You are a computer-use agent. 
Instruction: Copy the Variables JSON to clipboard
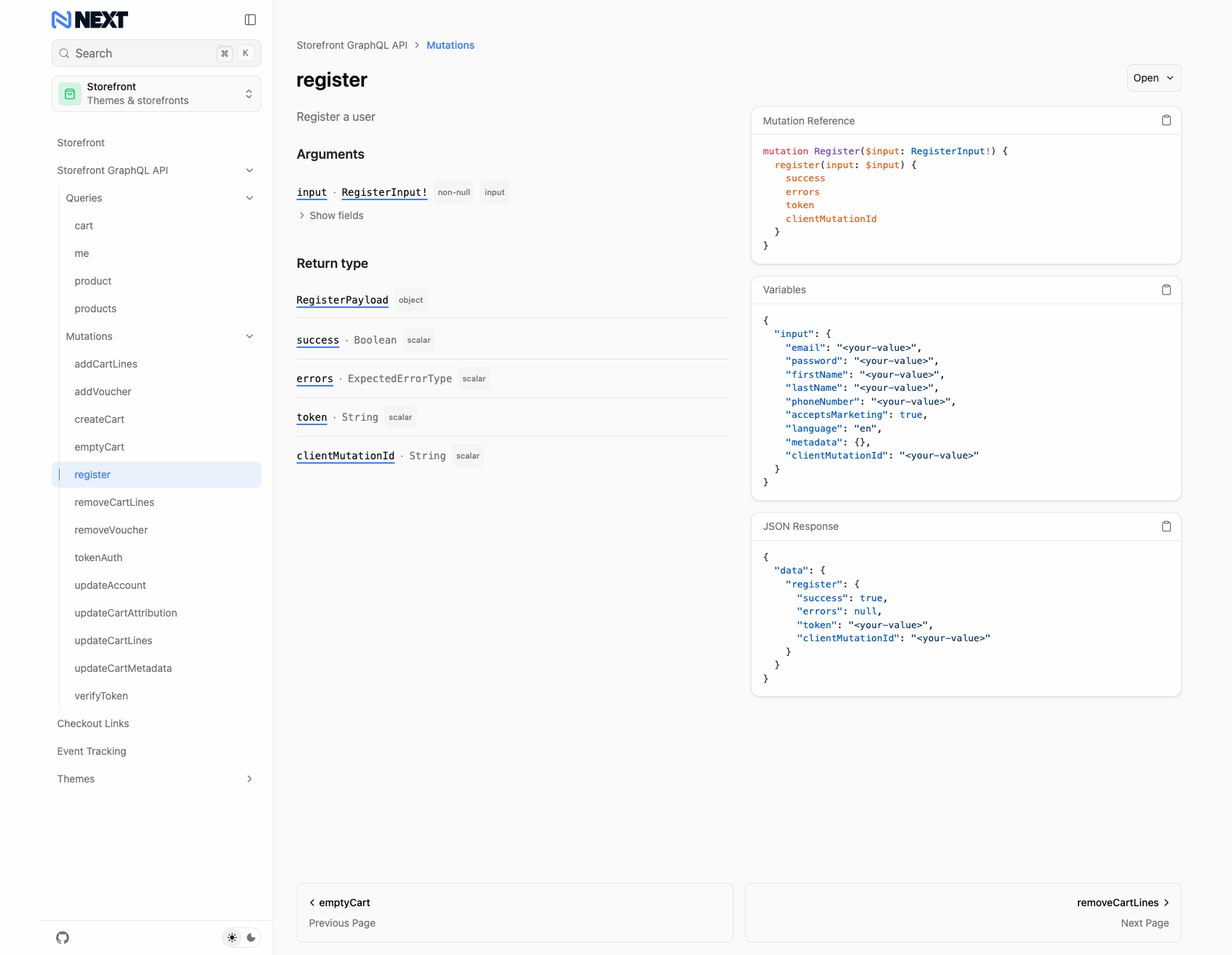1167,290
